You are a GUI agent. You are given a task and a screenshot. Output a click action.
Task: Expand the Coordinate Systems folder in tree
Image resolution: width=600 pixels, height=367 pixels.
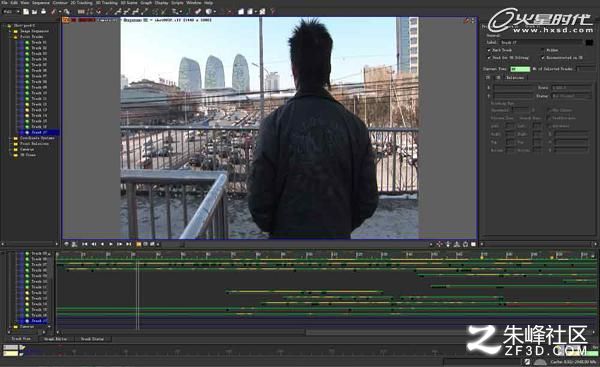click(10, 138)
